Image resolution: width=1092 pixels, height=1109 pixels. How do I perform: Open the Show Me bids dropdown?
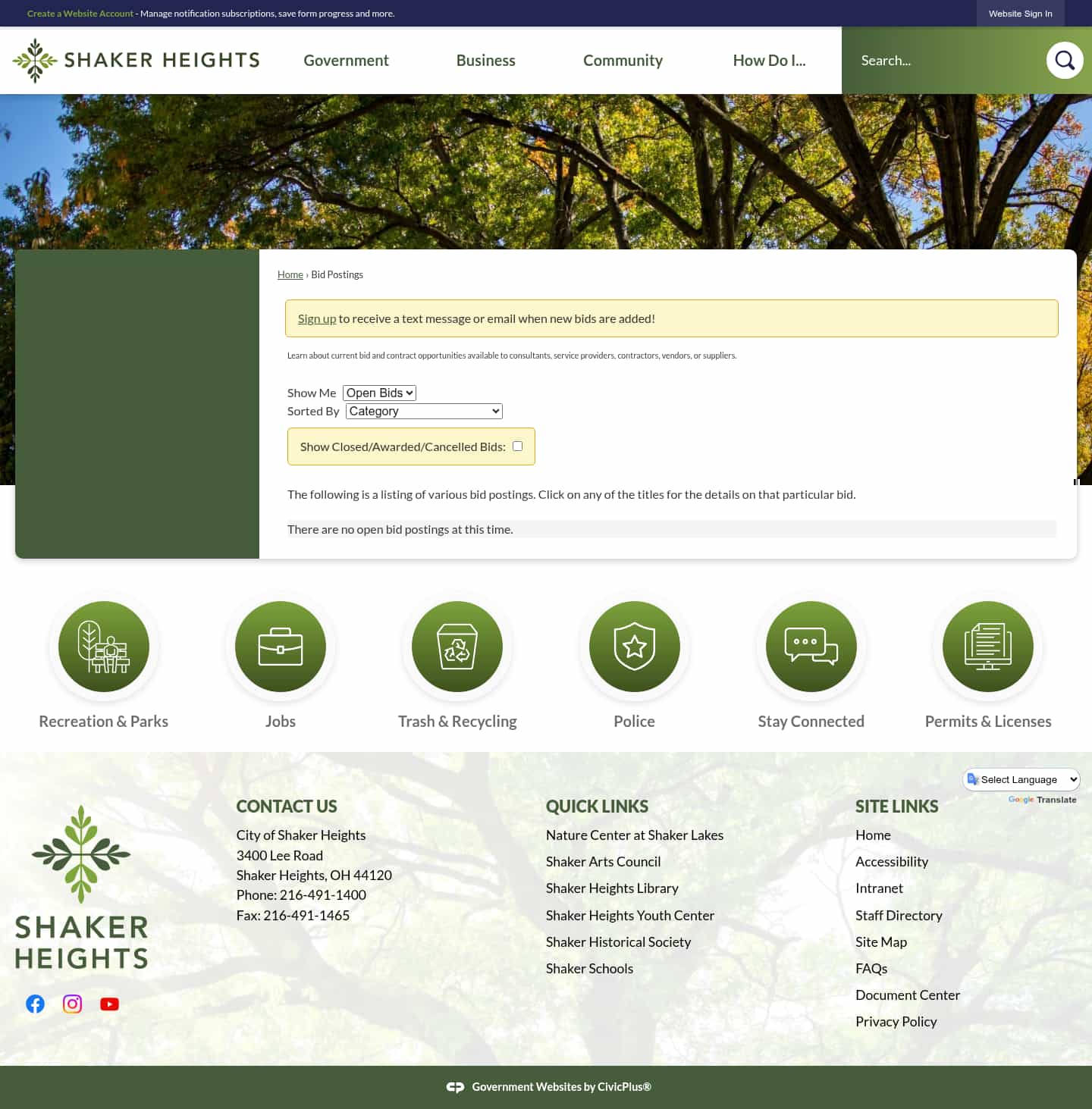[x=379, y=393]
